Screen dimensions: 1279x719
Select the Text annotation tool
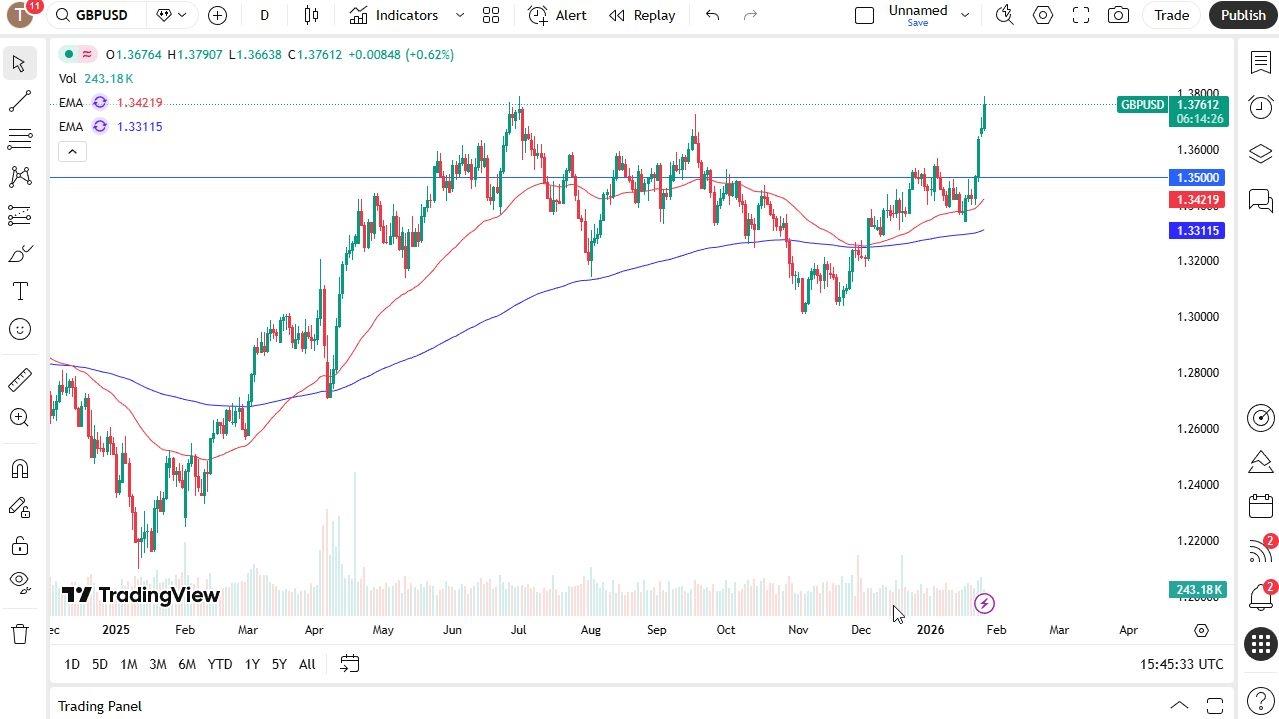(x=19, y=291)
